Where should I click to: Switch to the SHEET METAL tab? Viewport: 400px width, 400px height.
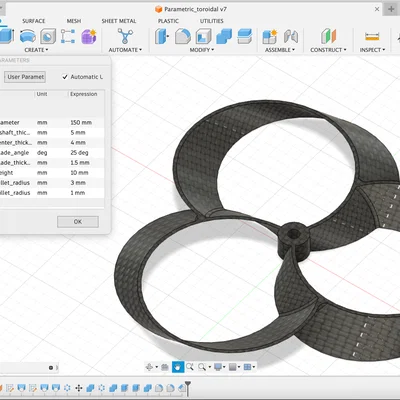(x=119, y=21)
